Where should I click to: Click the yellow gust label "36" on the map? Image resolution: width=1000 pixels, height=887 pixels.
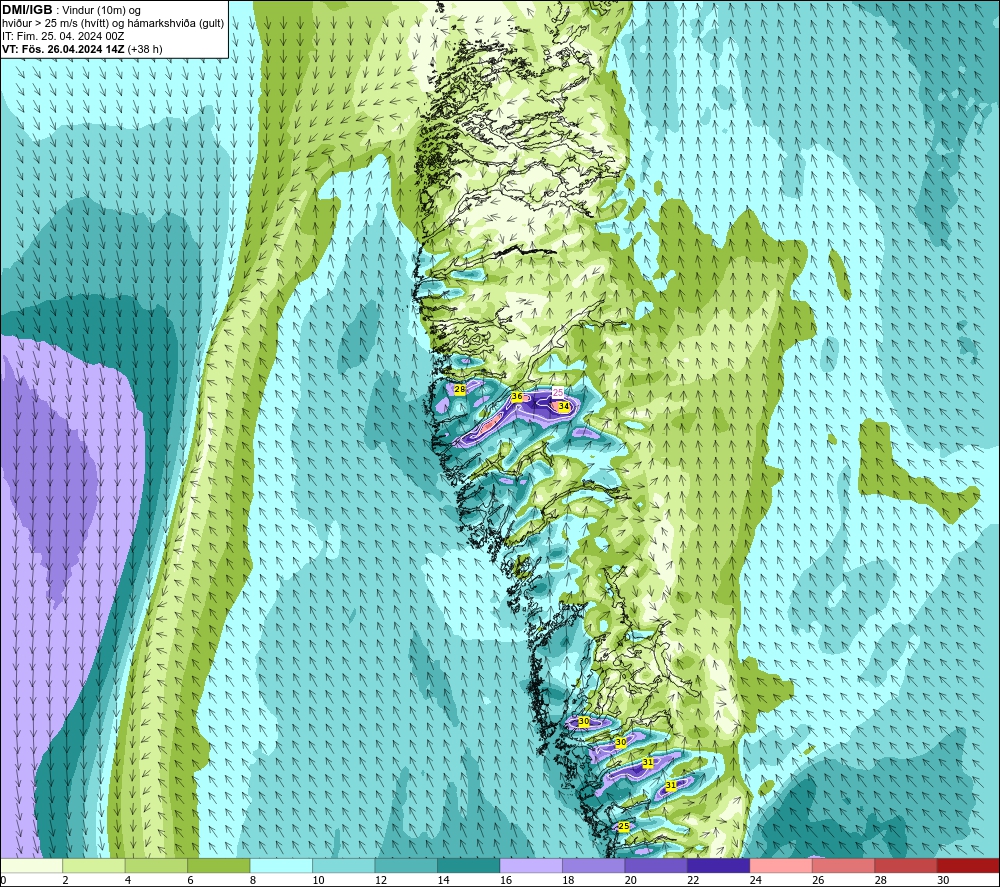point(517,397)
